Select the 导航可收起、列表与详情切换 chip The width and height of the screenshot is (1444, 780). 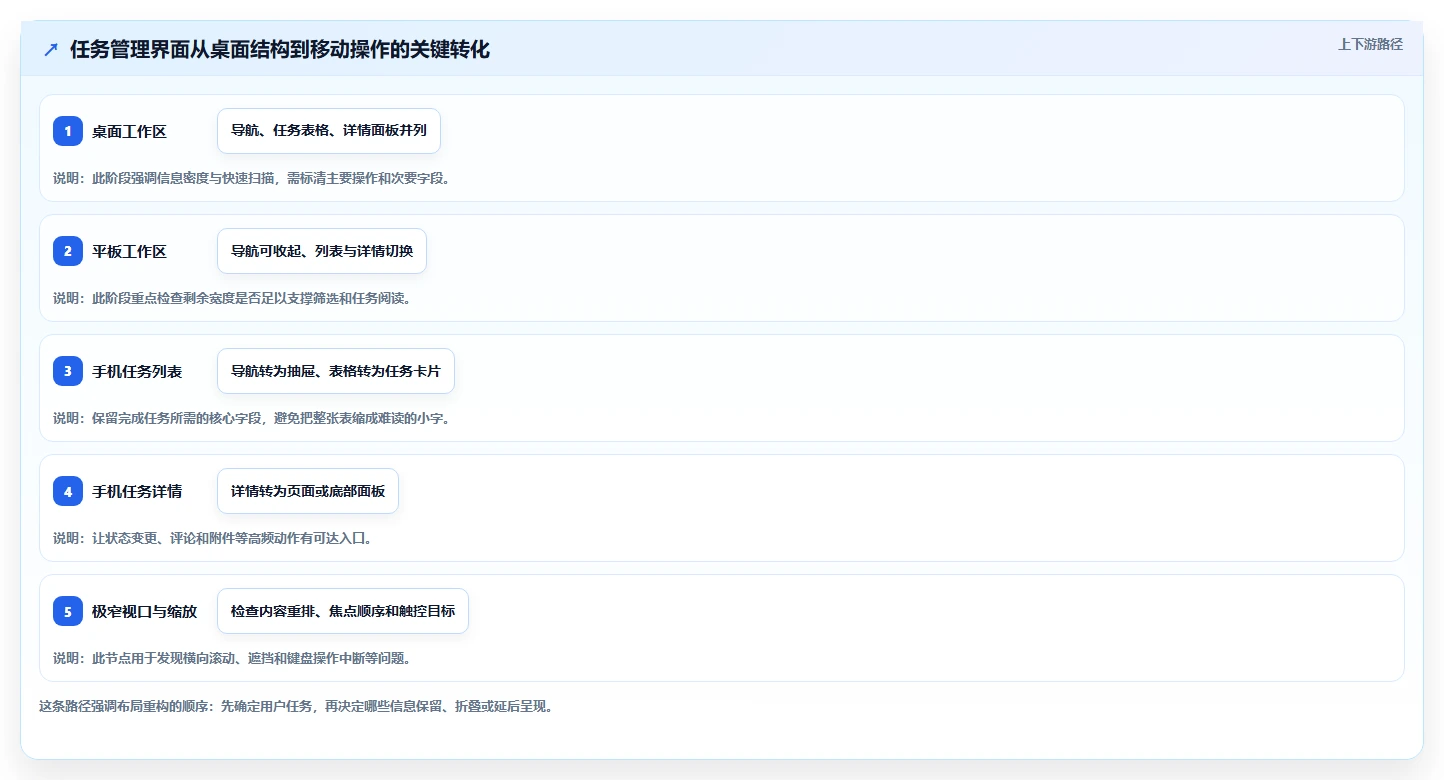322,251
